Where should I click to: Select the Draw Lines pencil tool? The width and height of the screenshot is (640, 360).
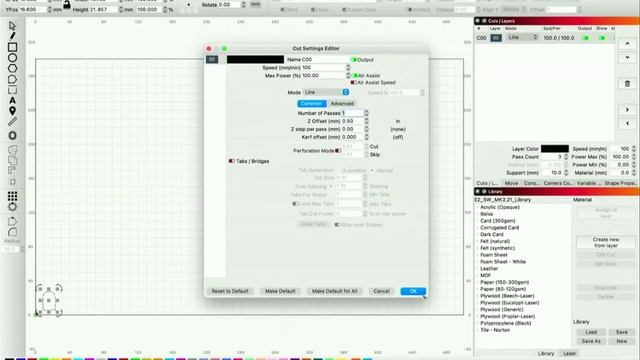click(12, 36)
